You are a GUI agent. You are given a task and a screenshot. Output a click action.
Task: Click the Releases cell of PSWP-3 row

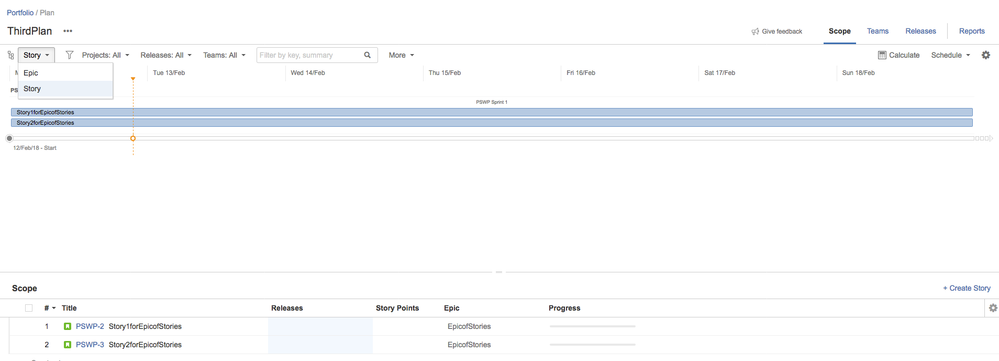tap(320, 344)
